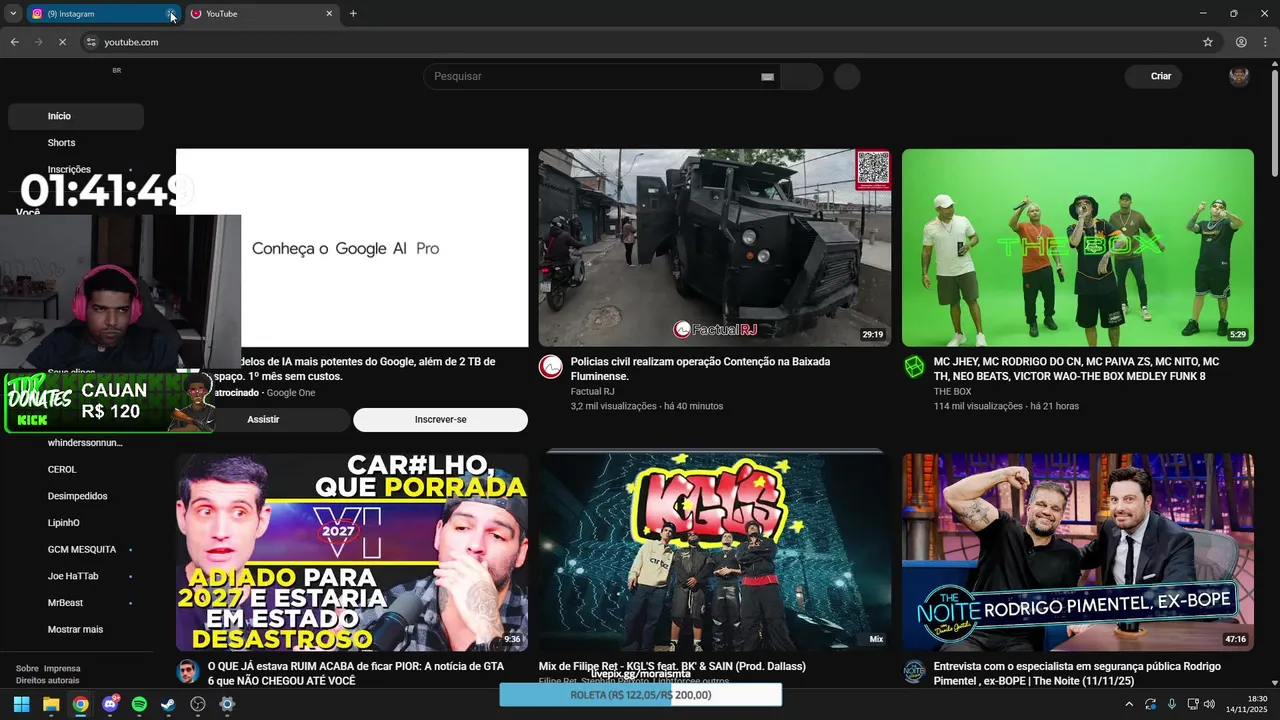This screenshot has width=1280, height=720.
Task: Click the youtube.com address bar
Action: tap(640, 42)
